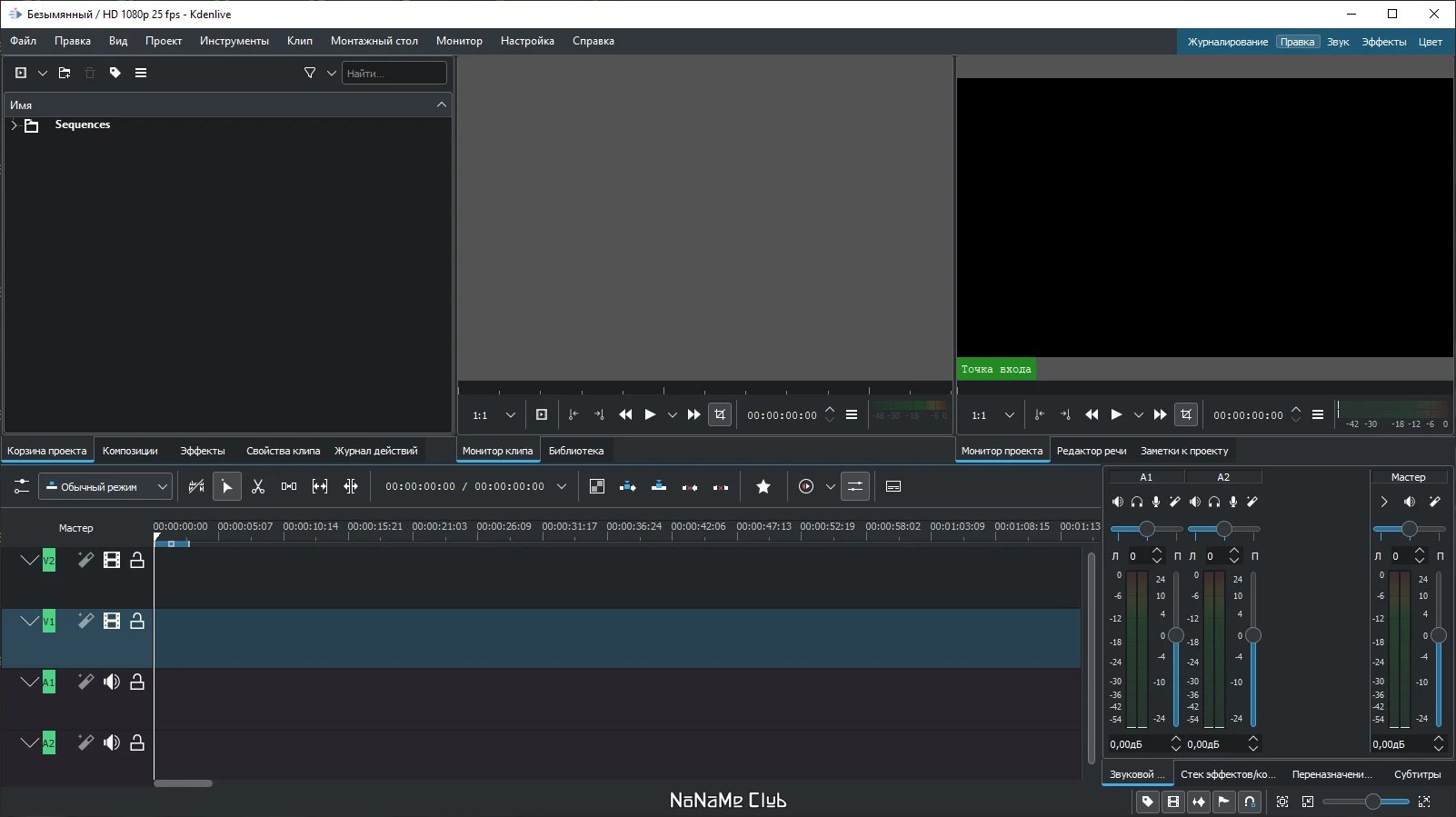Viewport: 1456px width, 817px height.
Task: Click the mixer toggle button in timeline toolbar
Action: click(x=855, y=487)
